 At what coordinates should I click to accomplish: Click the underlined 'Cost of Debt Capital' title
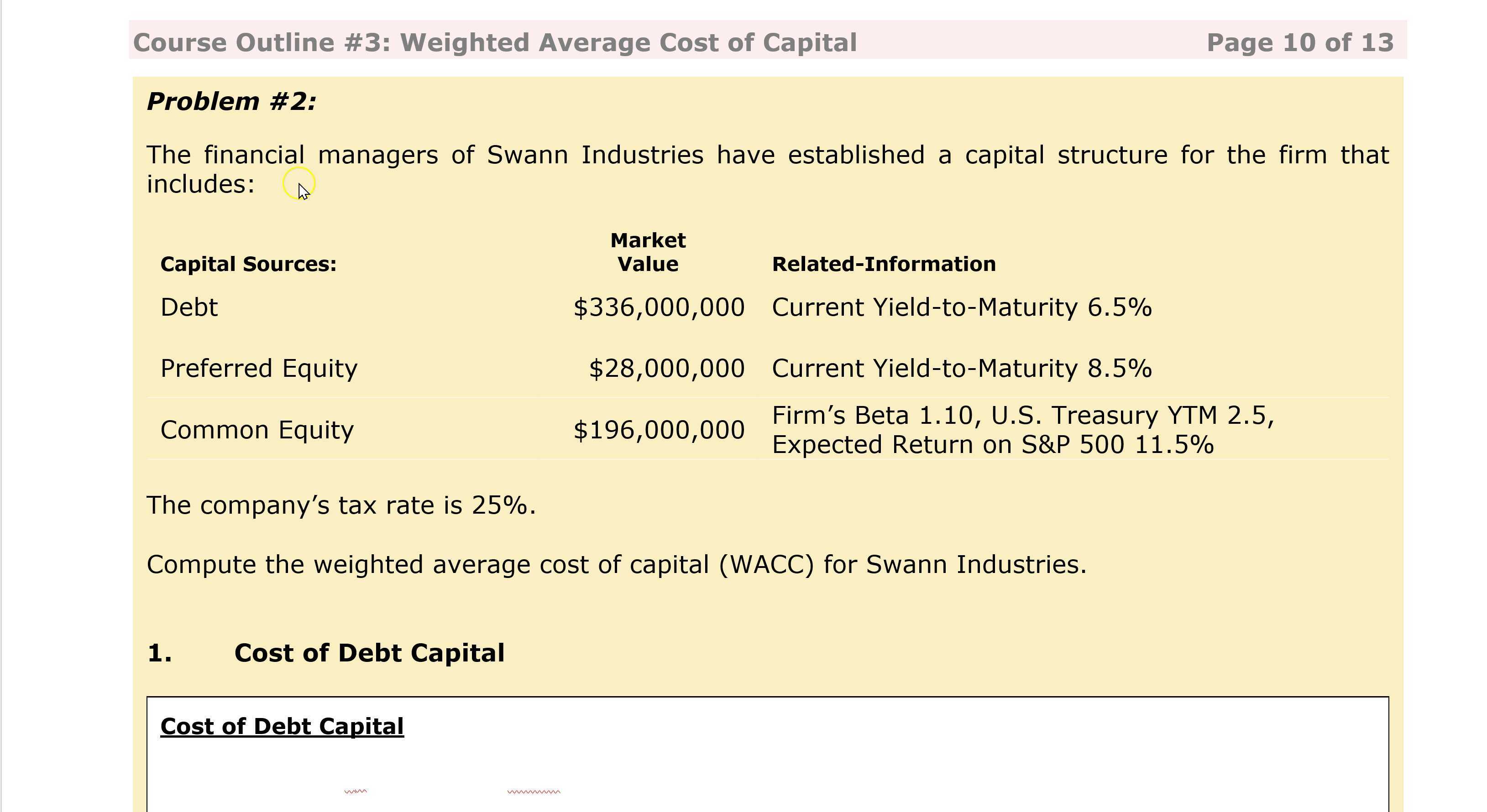[282, 727]
